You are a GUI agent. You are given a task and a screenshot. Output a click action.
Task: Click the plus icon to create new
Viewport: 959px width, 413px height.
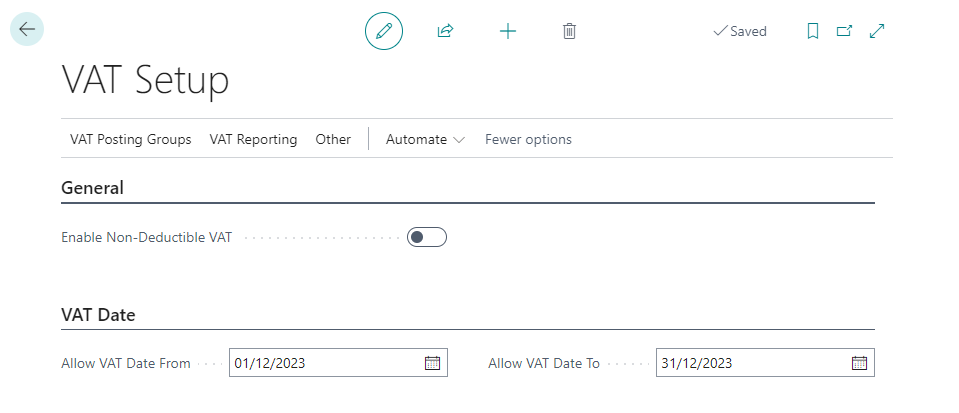click(508, 31)
